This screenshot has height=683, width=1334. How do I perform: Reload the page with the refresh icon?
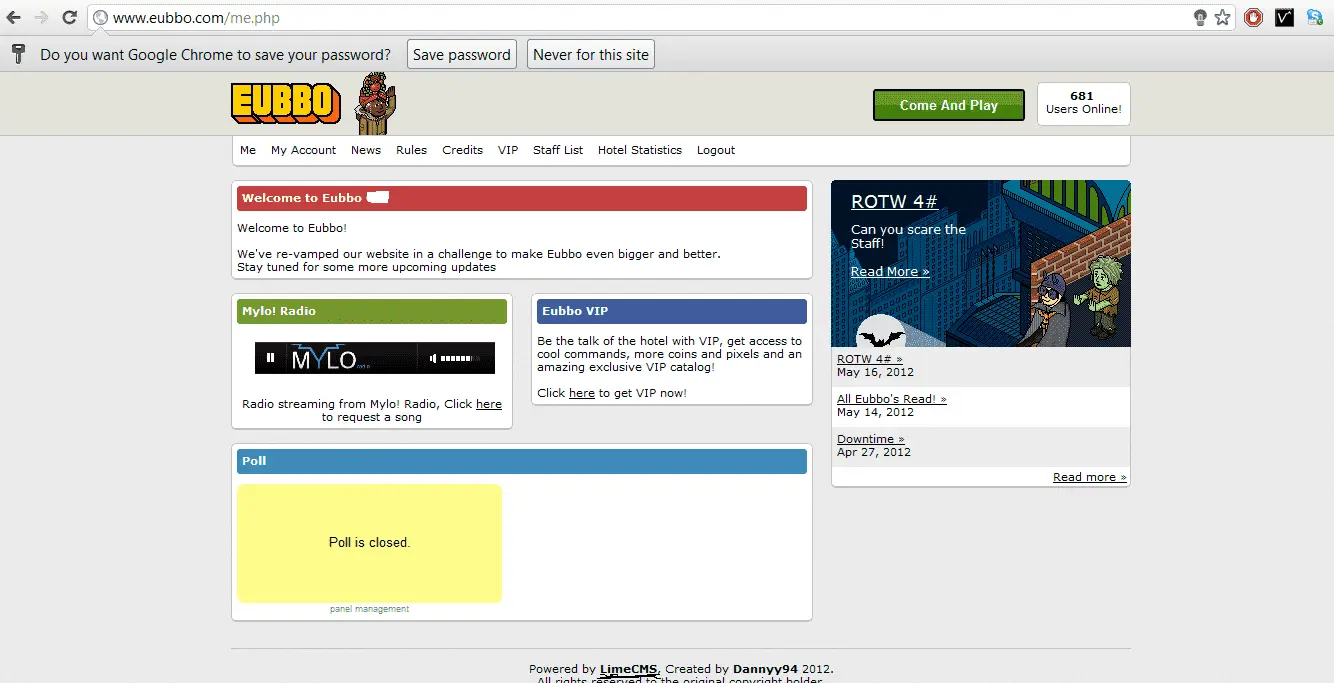click(x=69, y=17)
